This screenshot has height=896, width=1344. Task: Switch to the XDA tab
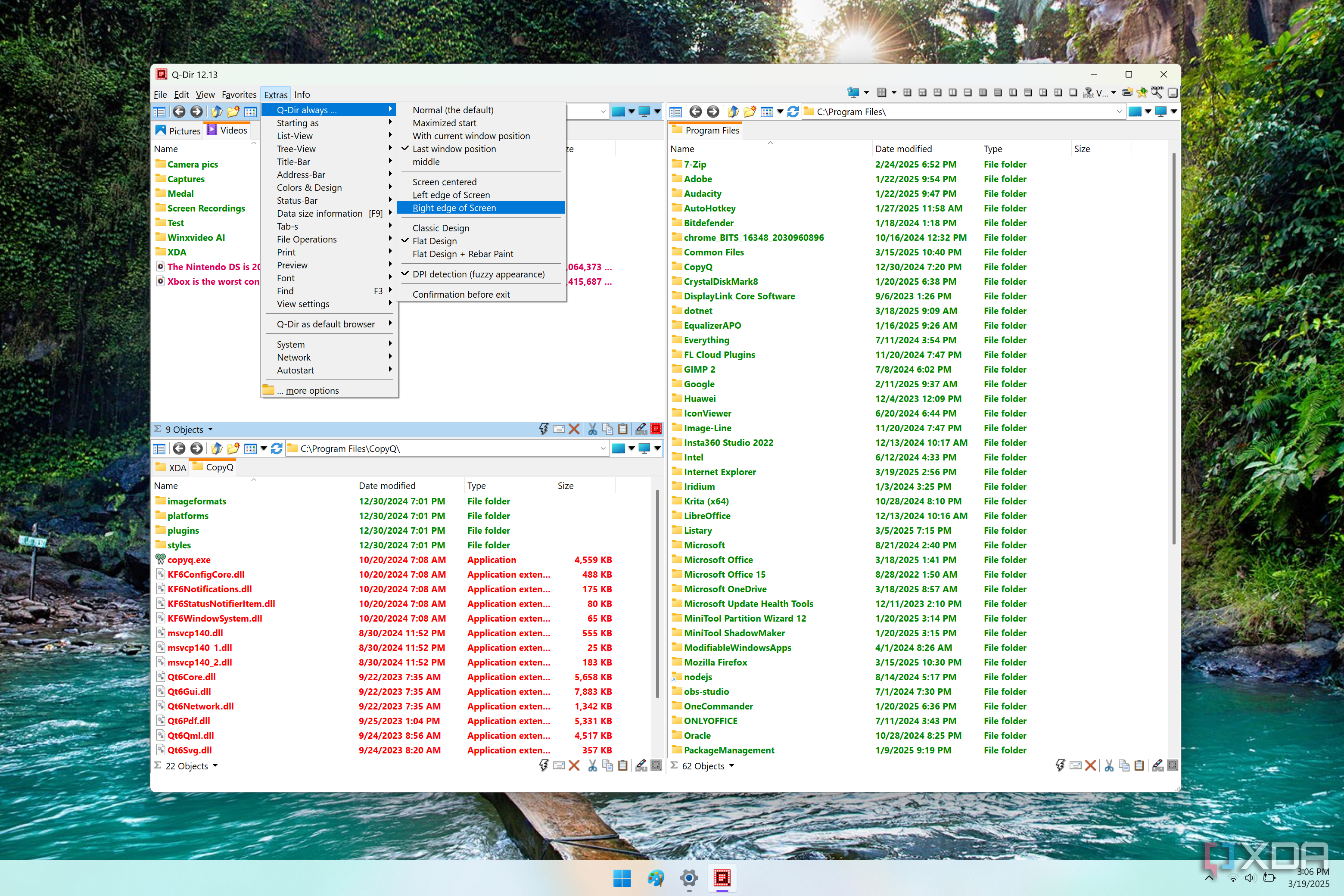[x=171, y=467]
